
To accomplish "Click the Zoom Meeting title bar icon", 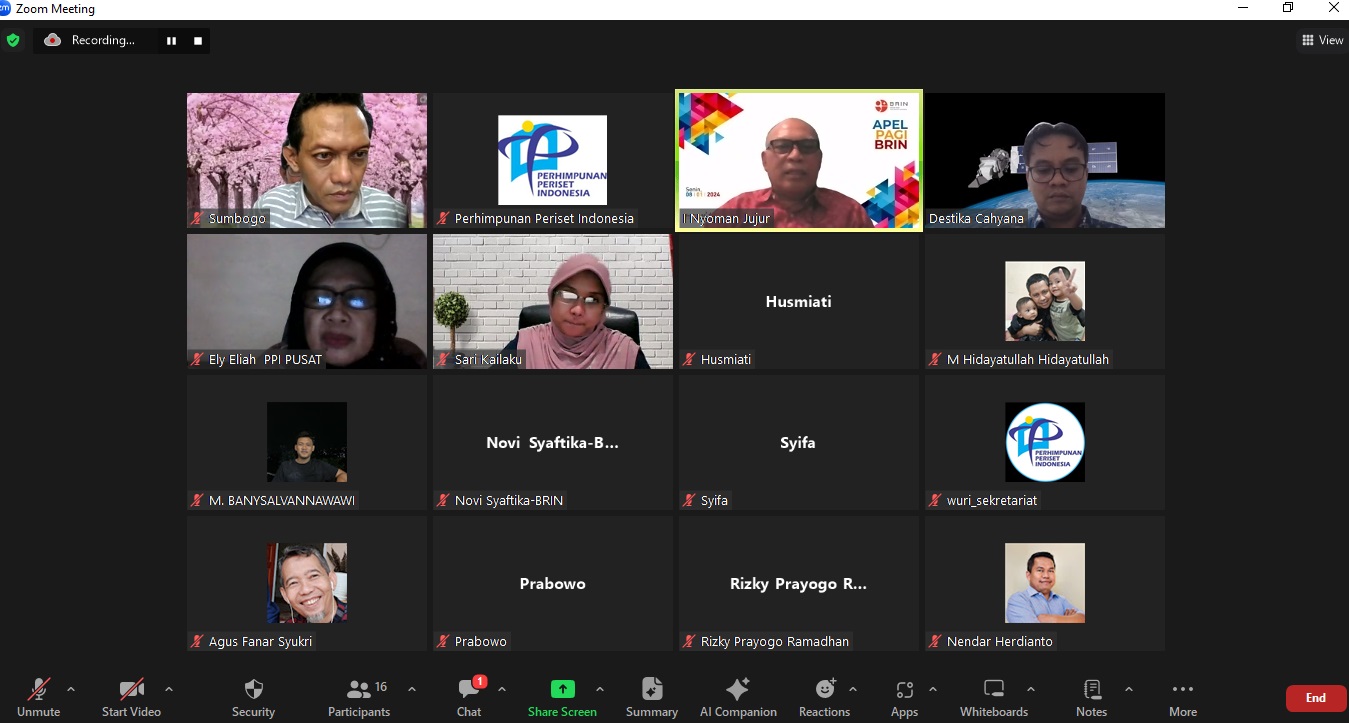I will click(x=4, y=8).
